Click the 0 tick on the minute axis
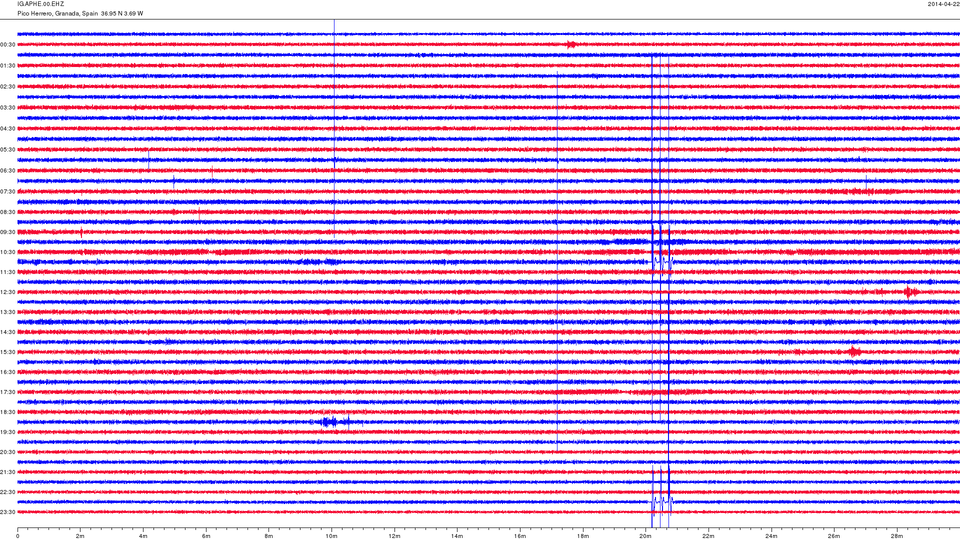The image size is (960, 540). (18, 536)
